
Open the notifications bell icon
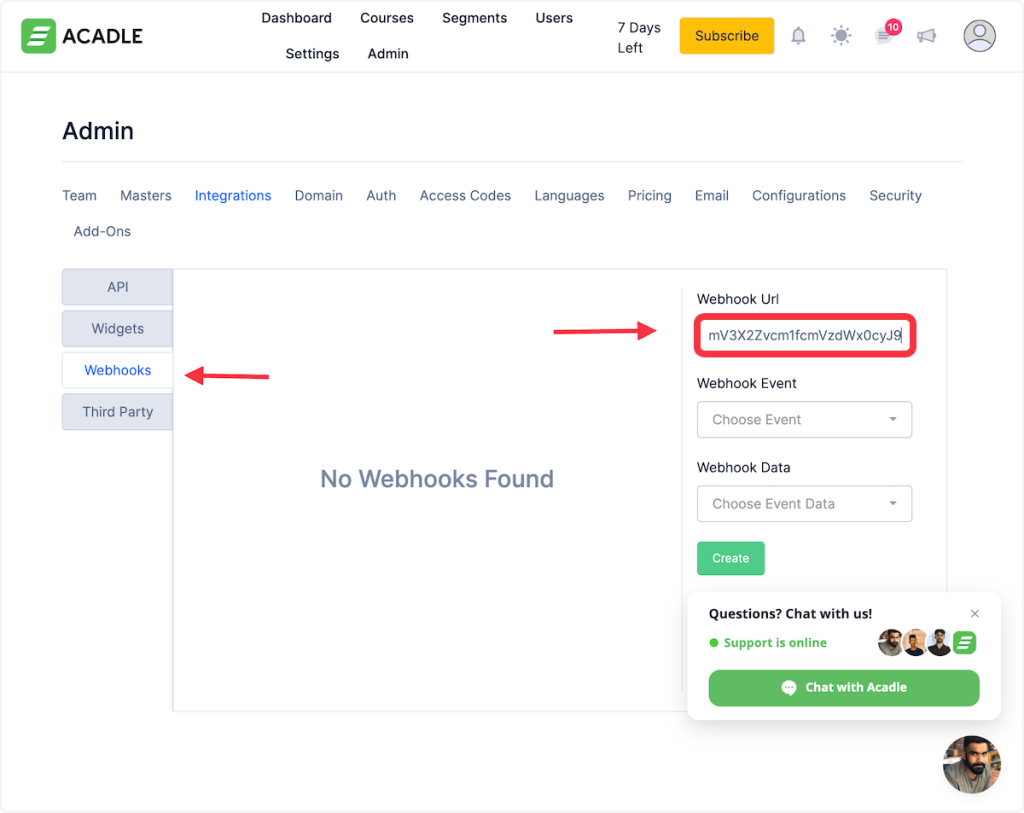point(798,36)
